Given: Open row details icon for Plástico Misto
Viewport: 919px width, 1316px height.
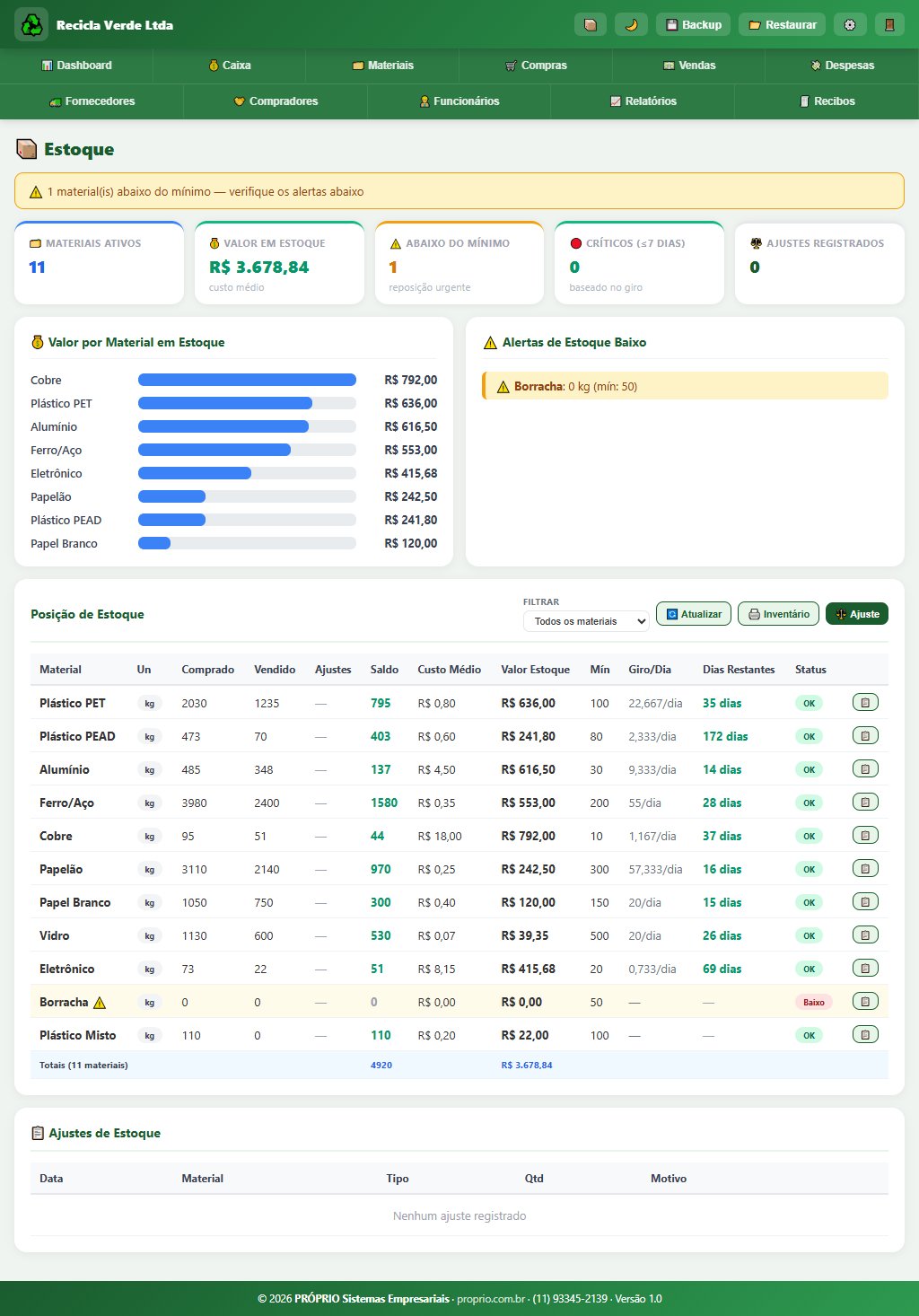Looking at the screenshot, I should 865,1035.
